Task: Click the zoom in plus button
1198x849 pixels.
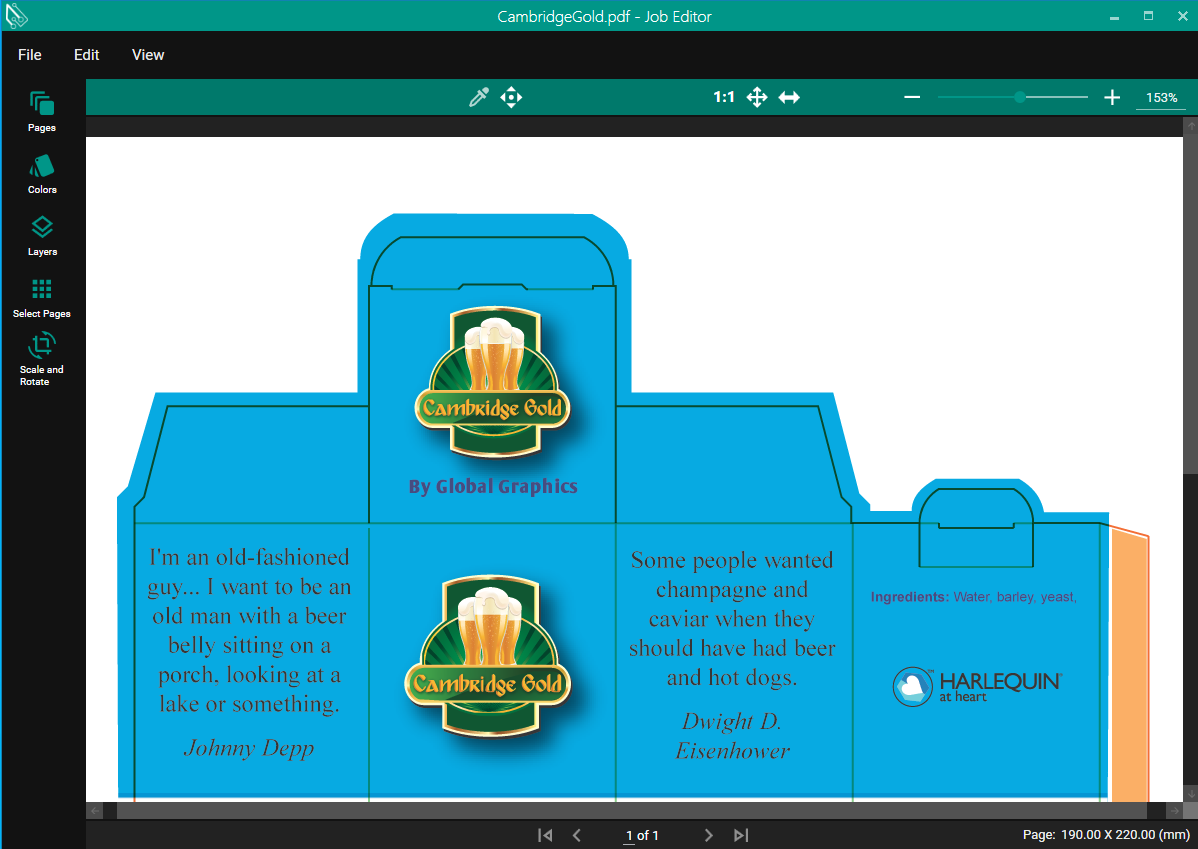Action: (1112, 97)
